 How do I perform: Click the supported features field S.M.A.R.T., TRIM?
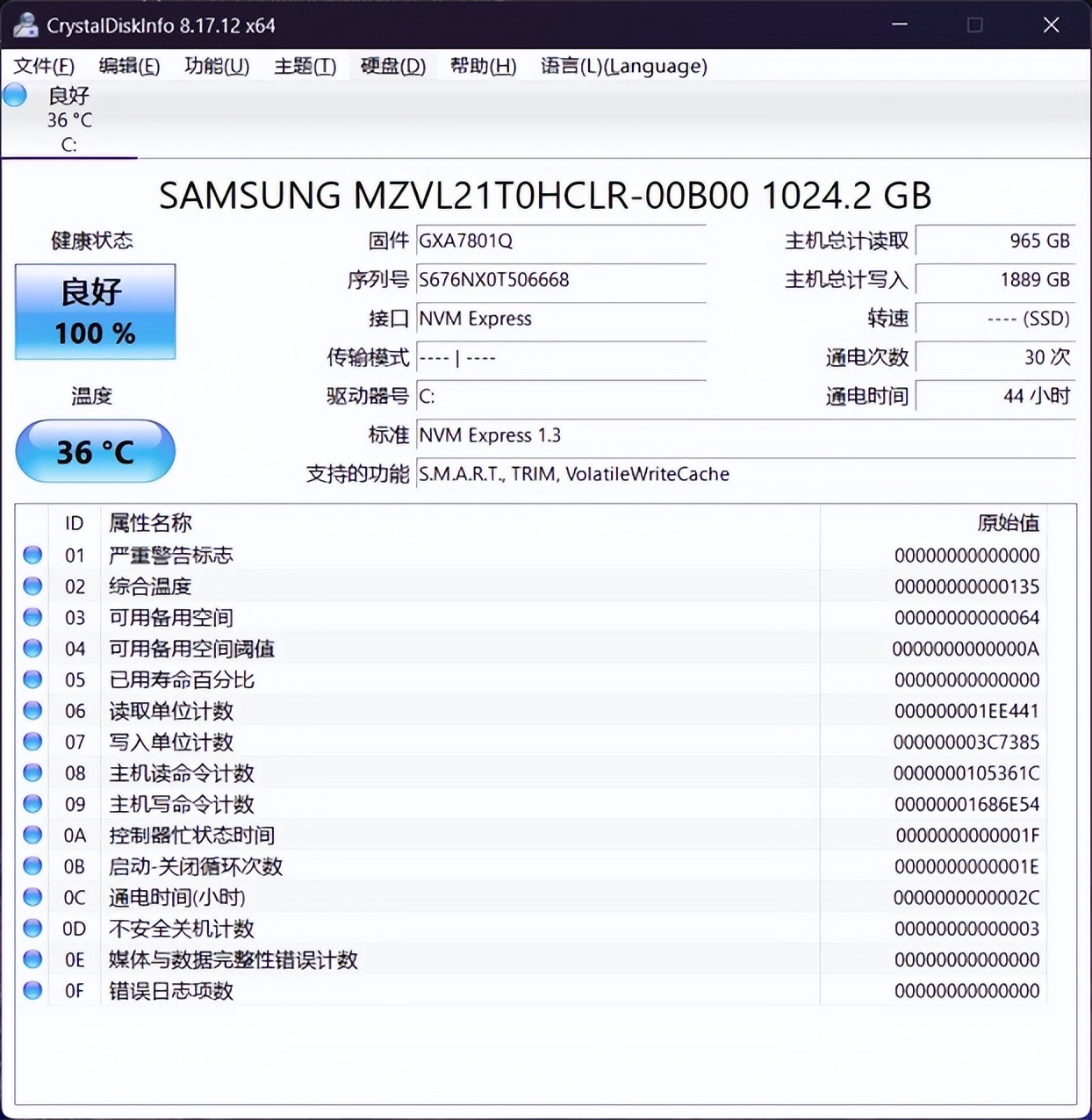(x=745, y=474)
